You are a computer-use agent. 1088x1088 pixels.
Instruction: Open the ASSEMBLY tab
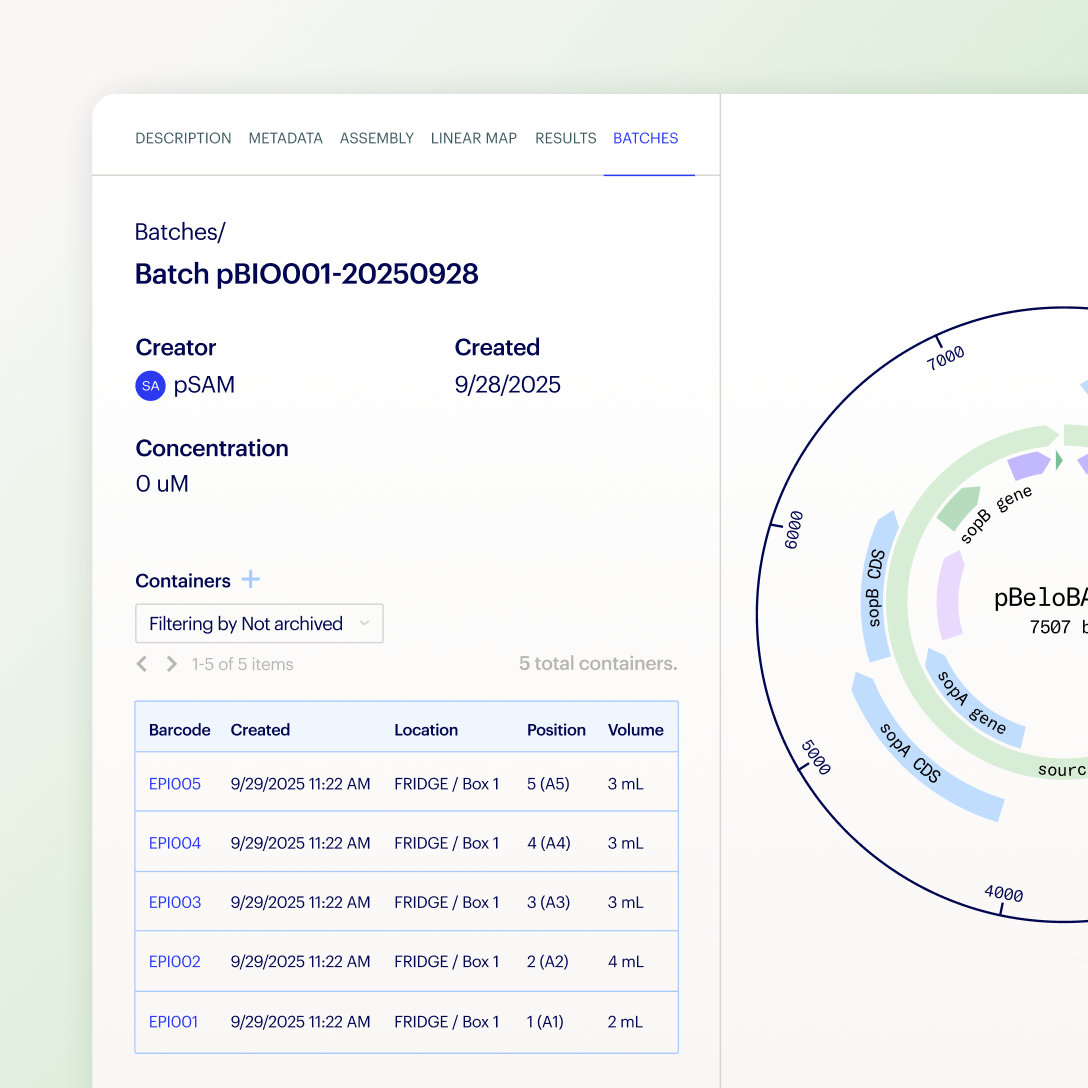[x=377, y=138]
